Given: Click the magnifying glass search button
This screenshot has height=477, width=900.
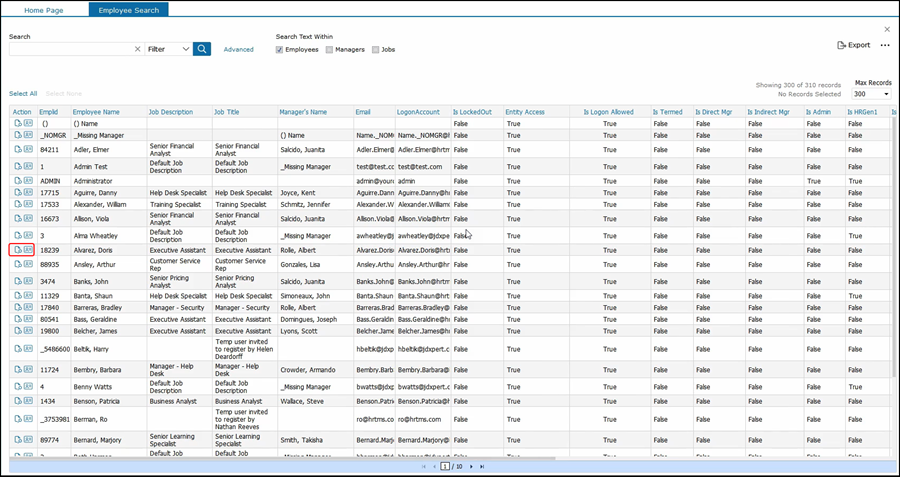Looking at the screenshot, I should (x=202, y=49).
